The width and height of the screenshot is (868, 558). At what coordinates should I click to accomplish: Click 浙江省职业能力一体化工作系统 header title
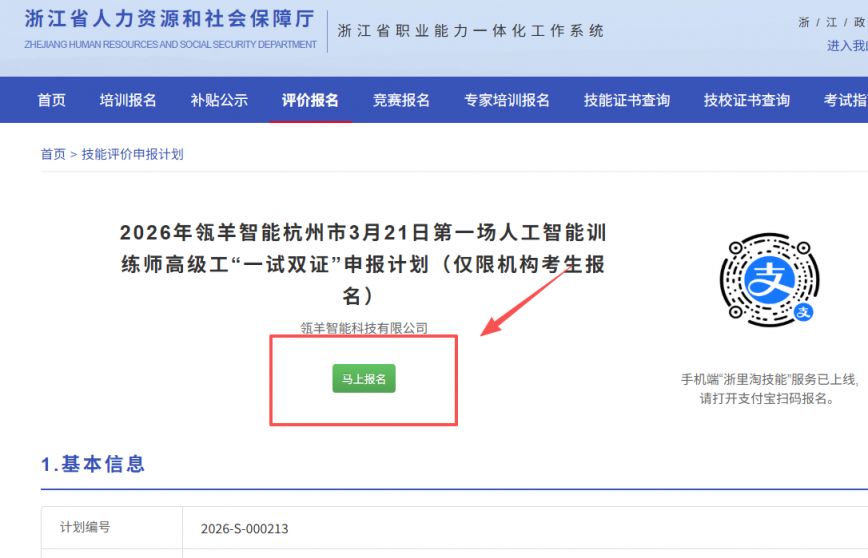tap(470, 31)
